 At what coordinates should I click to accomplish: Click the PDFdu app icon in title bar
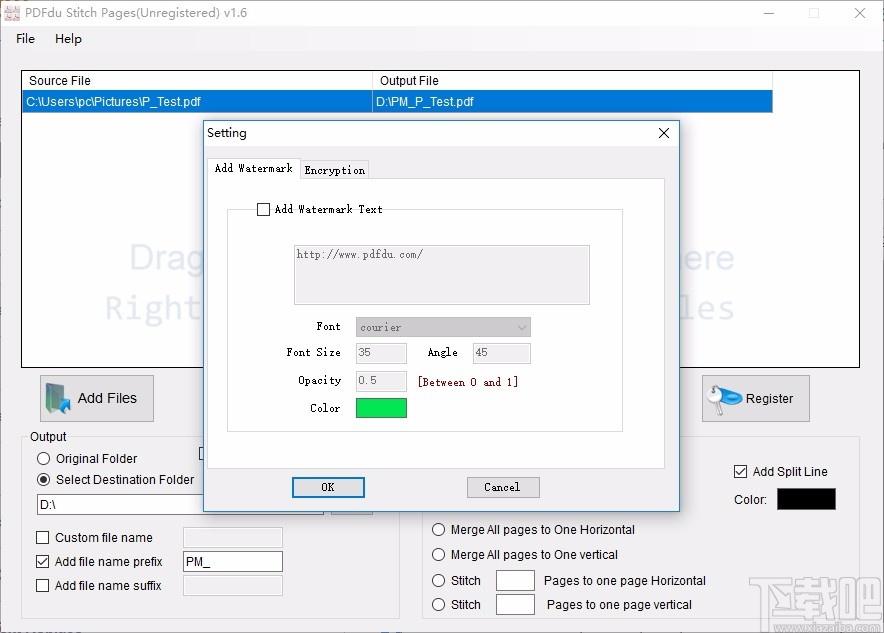coord(12,12)
